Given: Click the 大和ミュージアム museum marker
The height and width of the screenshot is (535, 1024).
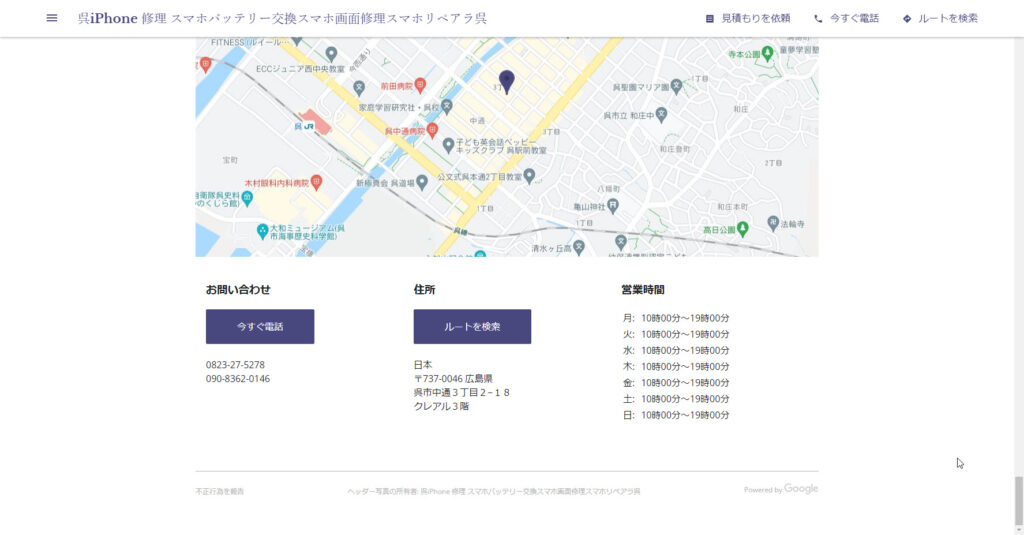Looking at the screenshot, I should point(263,231).
